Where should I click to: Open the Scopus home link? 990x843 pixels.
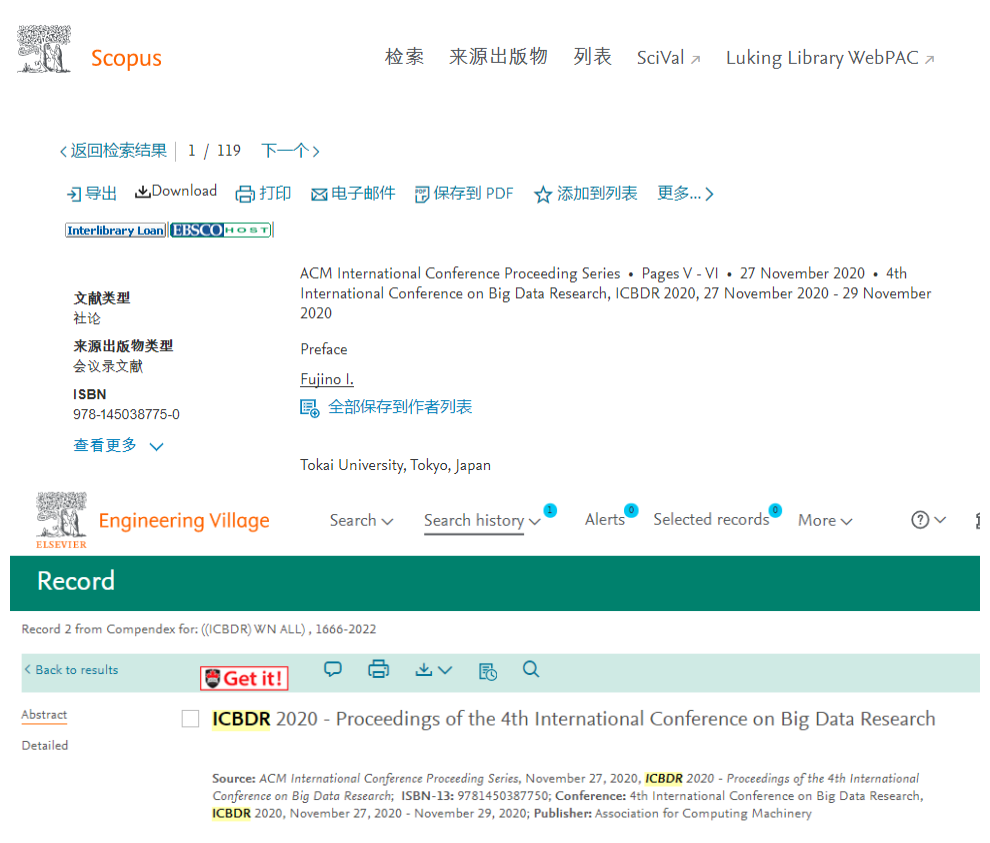(x=126, y=58)
